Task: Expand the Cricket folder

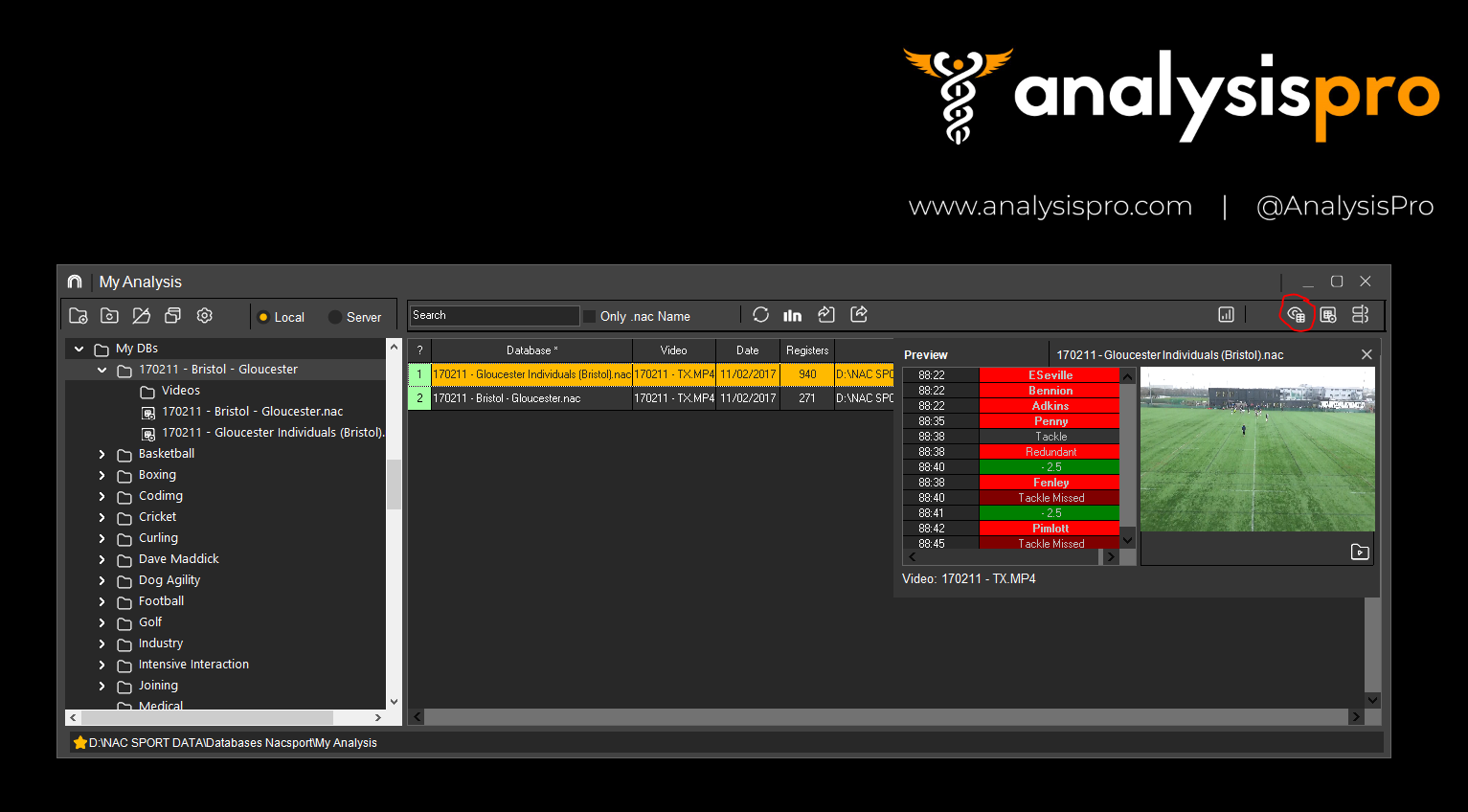Action: (102, 517)
